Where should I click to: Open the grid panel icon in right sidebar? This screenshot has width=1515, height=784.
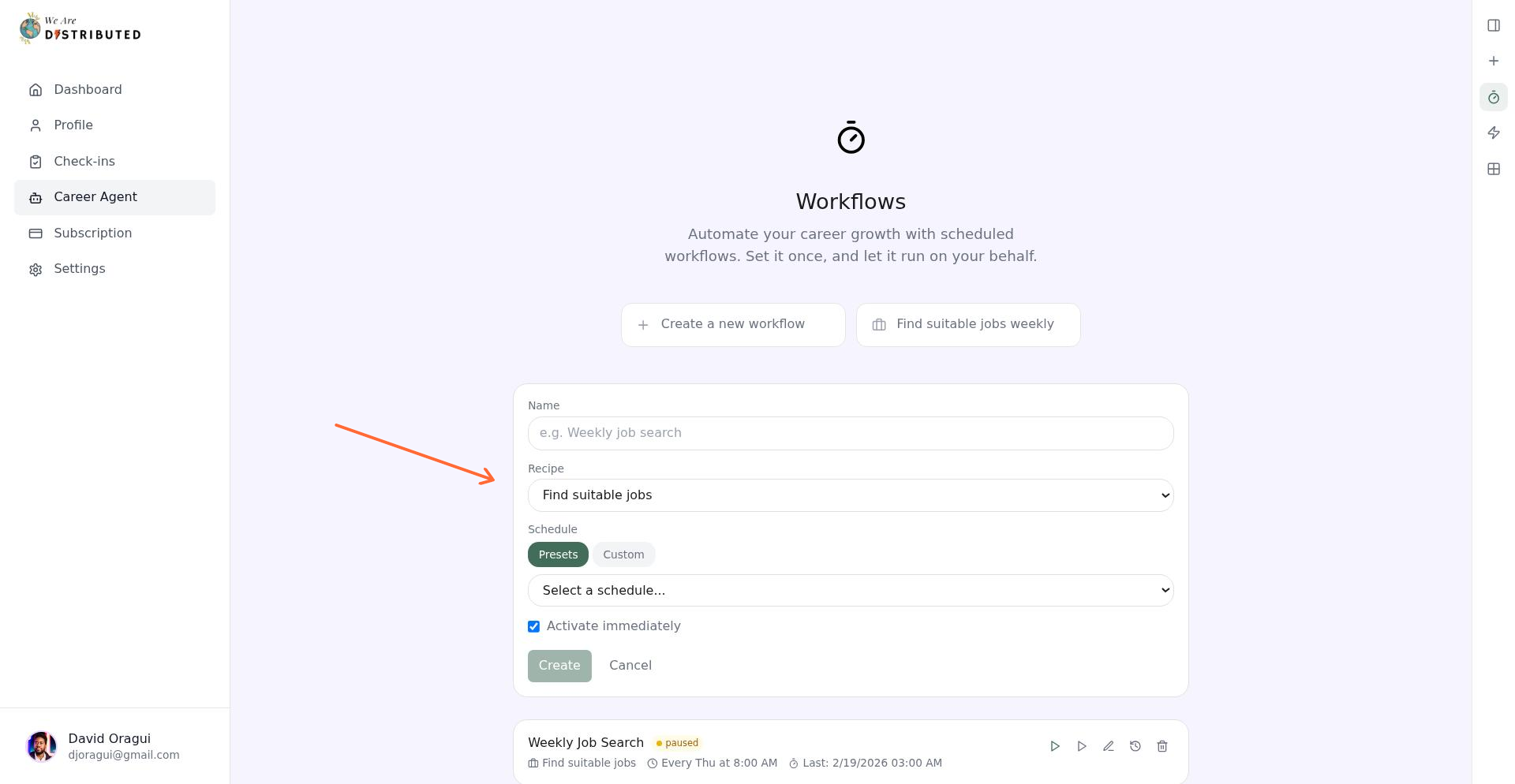1493,168
